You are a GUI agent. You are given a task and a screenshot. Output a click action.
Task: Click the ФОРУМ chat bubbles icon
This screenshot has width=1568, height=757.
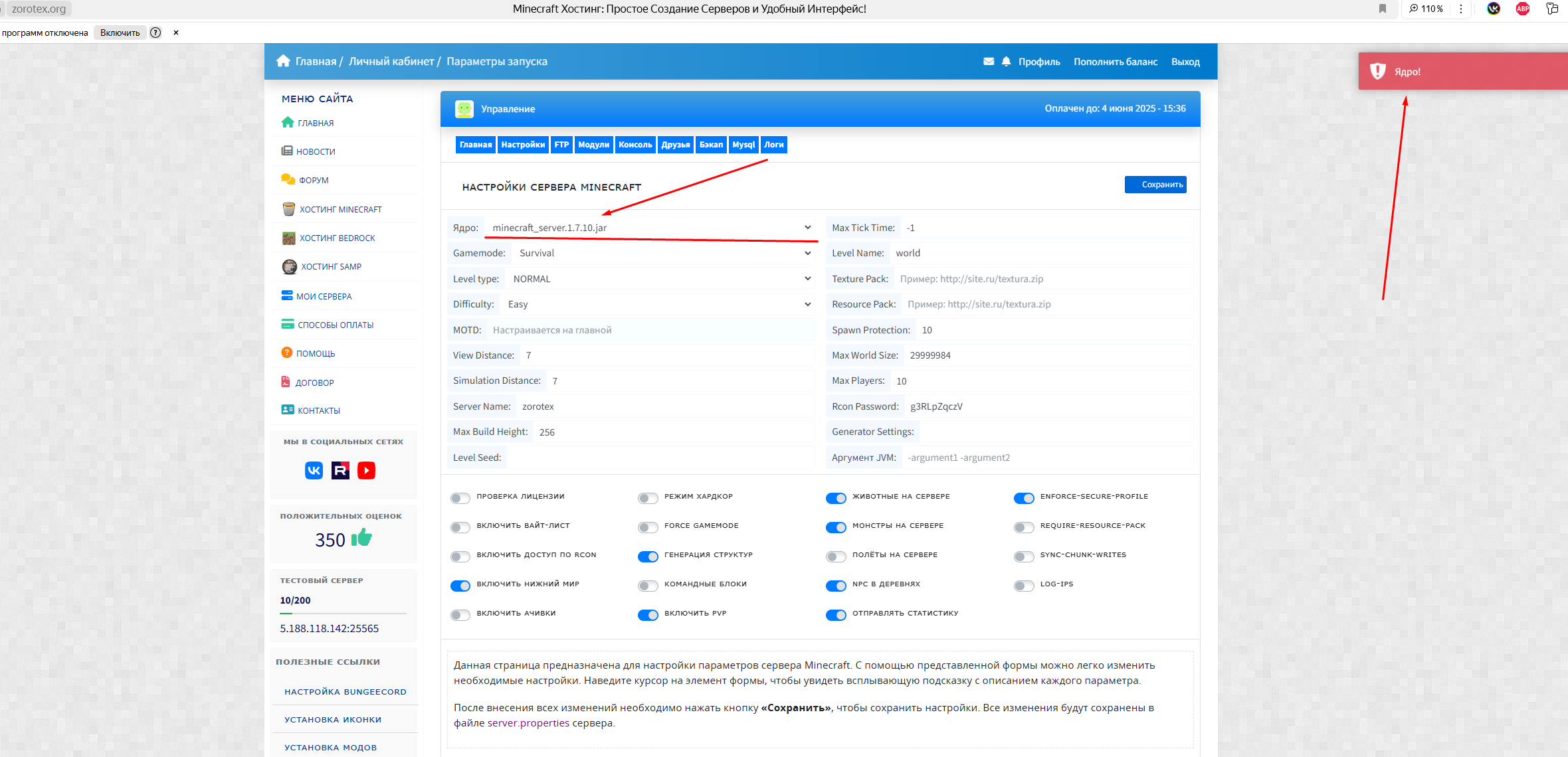[x=288, y=179]
